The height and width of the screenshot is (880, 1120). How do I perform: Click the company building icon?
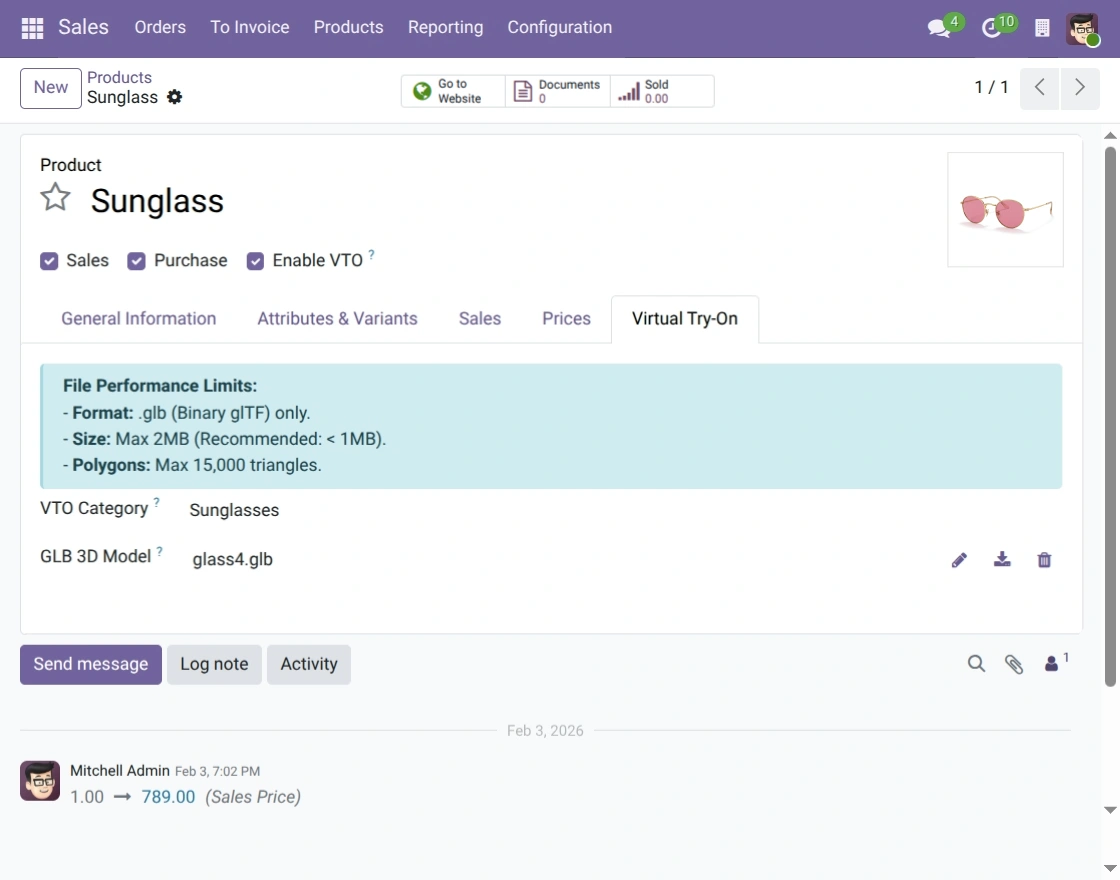coord(1042,28)
